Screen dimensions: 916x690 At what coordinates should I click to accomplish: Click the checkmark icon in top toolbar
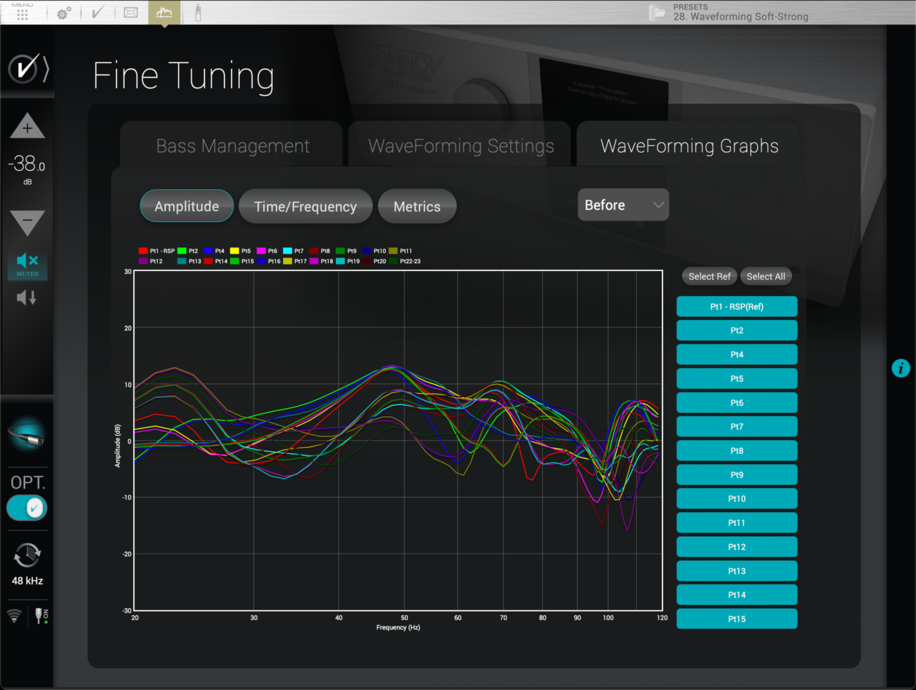click(x=97, y=13)
